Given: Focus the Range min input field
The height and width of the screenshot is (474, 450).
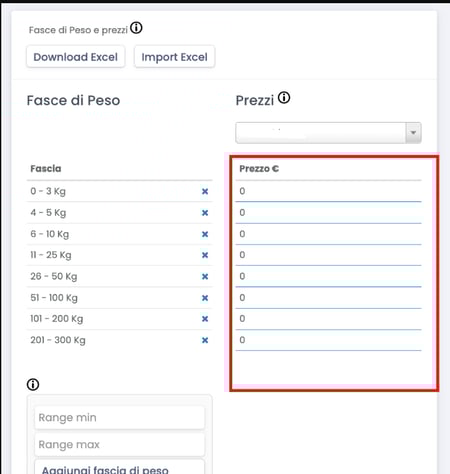Looking at the screenshot, I should (119, 417).
